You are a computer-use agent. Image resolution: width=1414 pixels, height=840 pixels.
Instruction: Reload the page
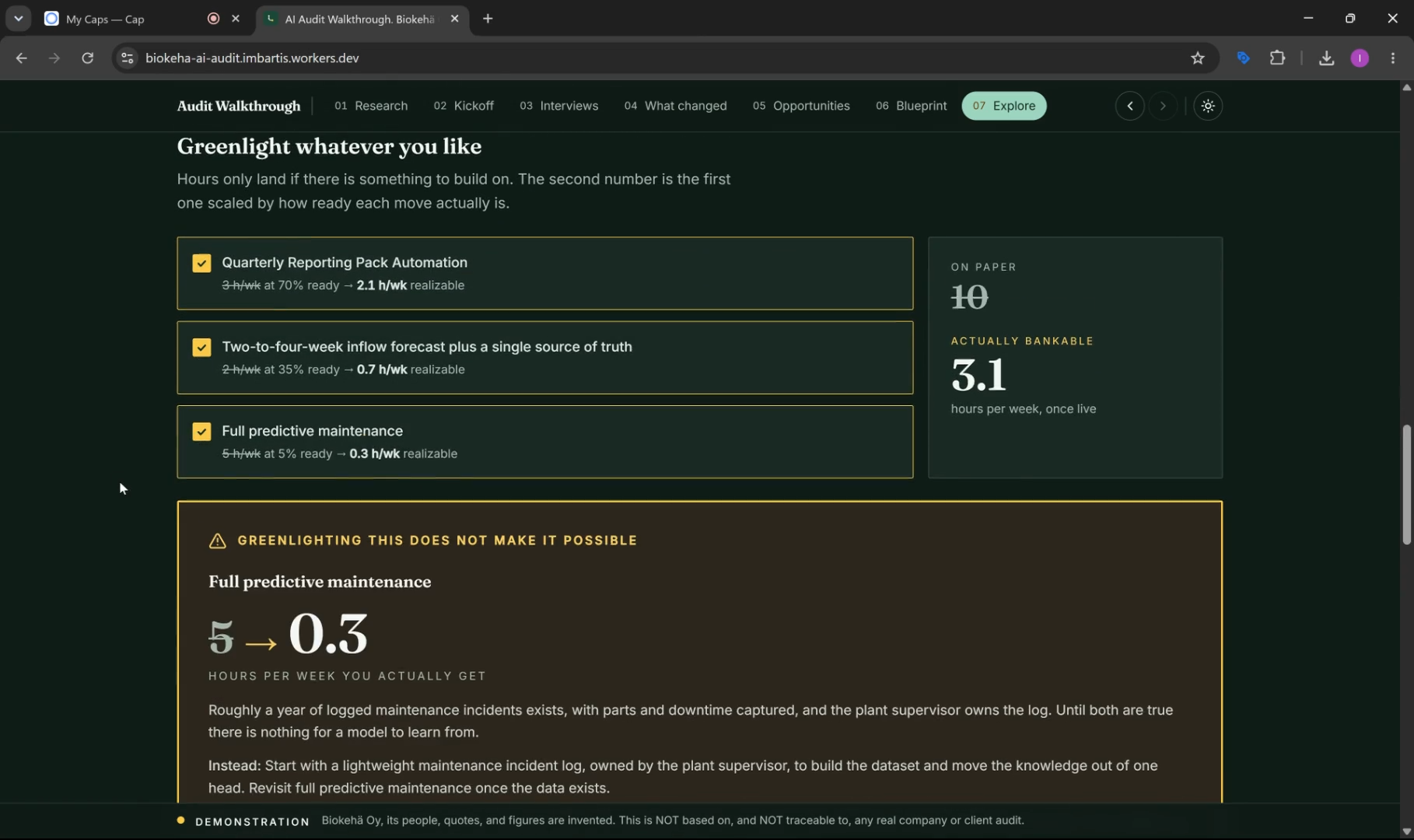click(x=87, y=58)
